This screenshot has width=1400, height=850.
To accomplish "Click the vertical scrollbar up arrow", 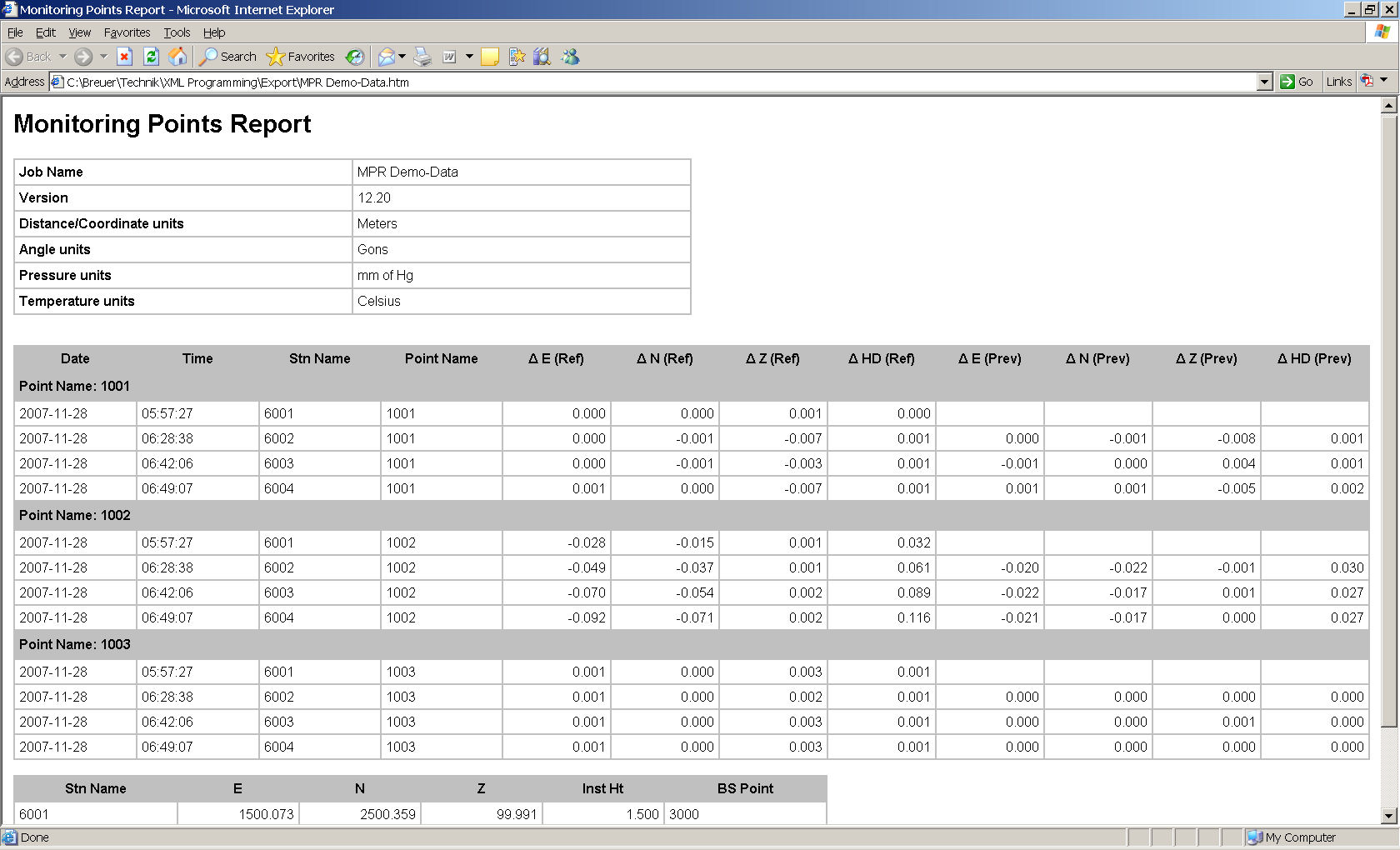I will [x=1389, y=105].
